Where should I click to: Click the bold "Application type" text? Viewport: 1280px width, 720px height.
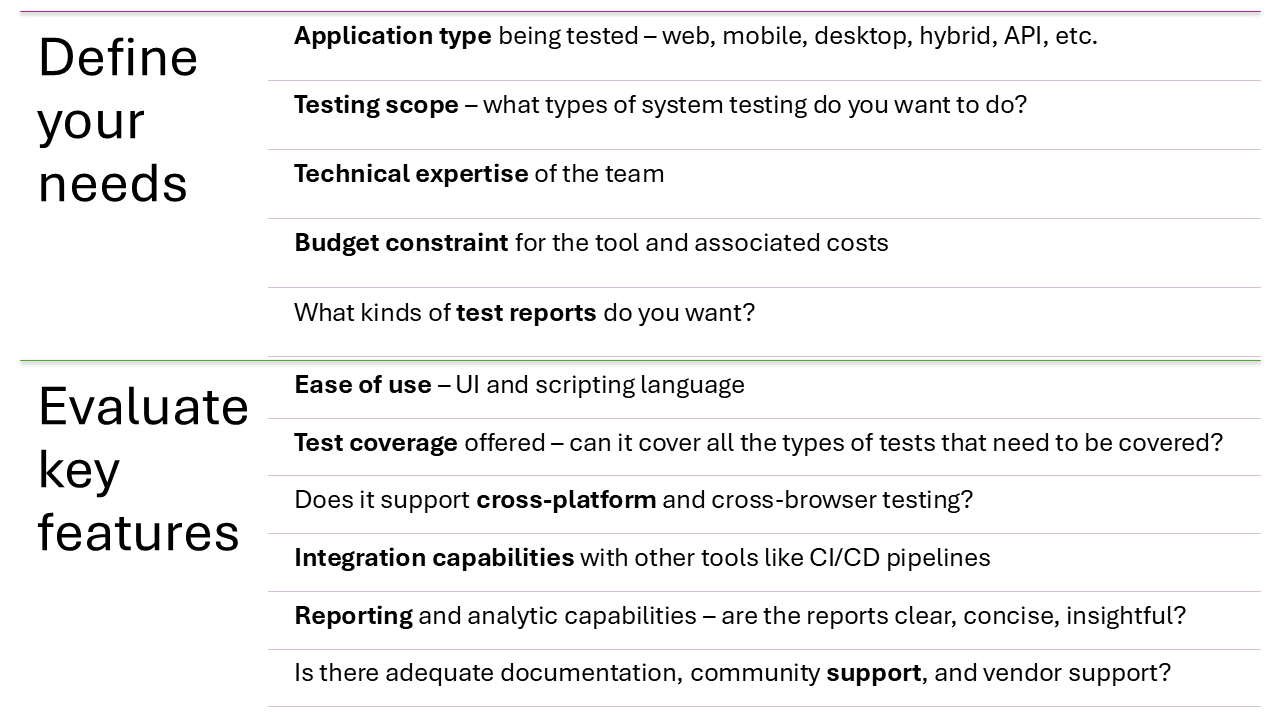tap(392, 37)
